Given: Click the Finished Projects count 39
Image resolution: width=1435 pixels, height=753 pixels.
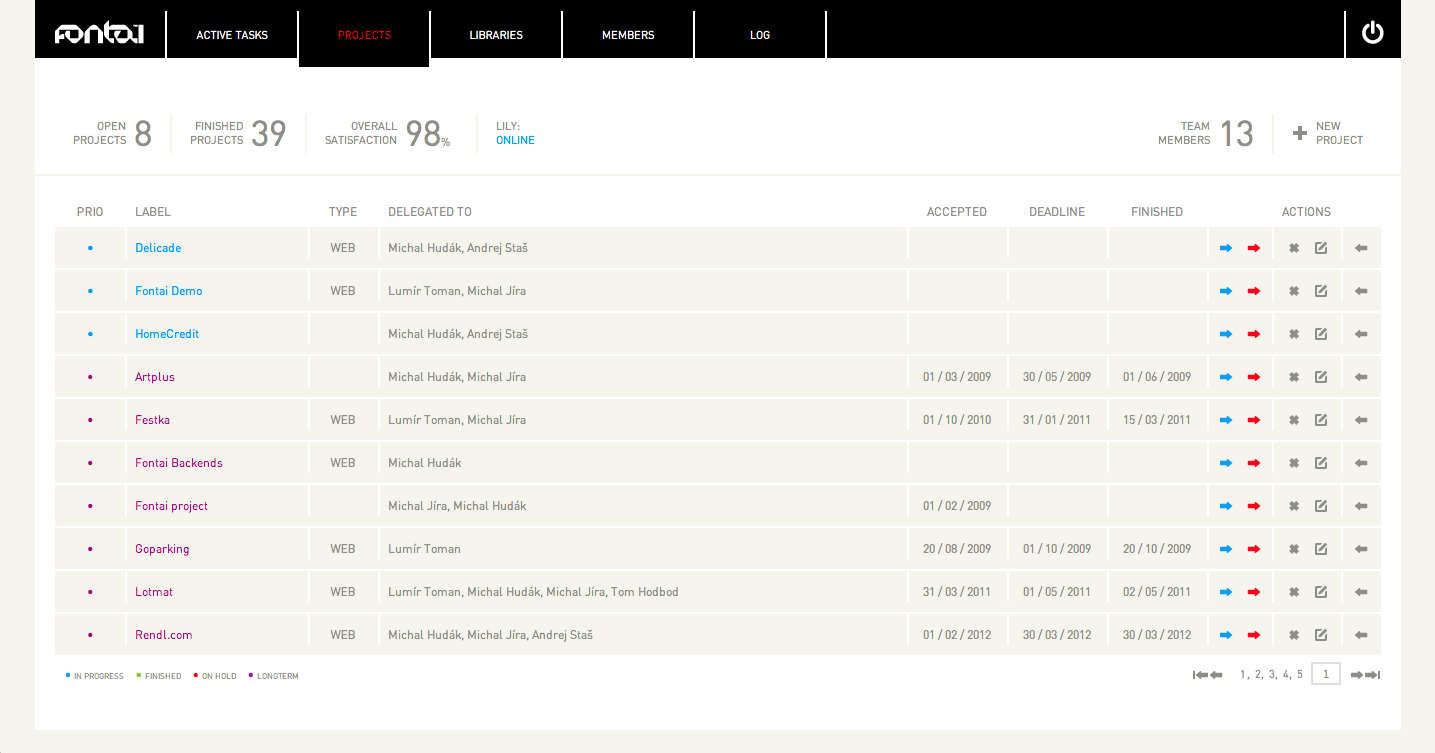Looking at the screenshot, I should (268, 134).
